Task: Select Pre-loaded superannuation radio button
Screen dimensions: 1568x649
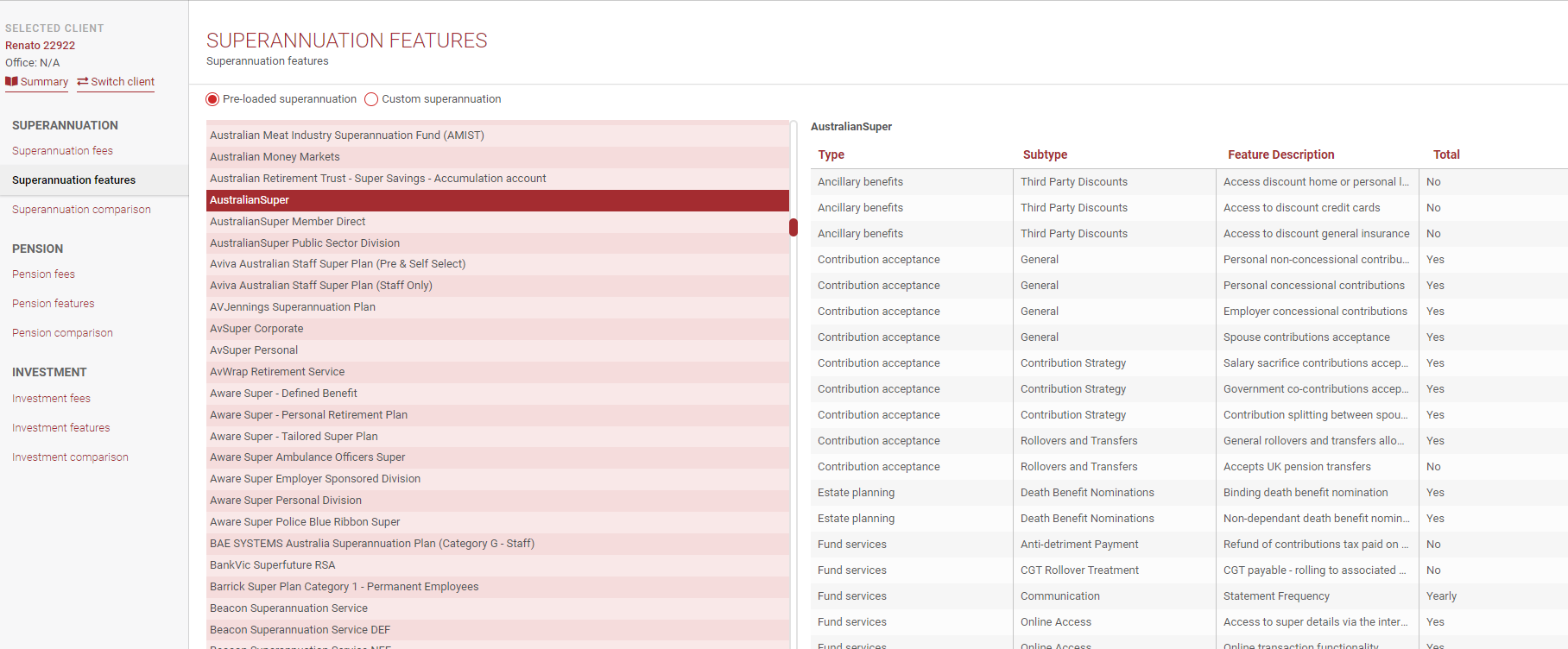Action: click(212, 99)
